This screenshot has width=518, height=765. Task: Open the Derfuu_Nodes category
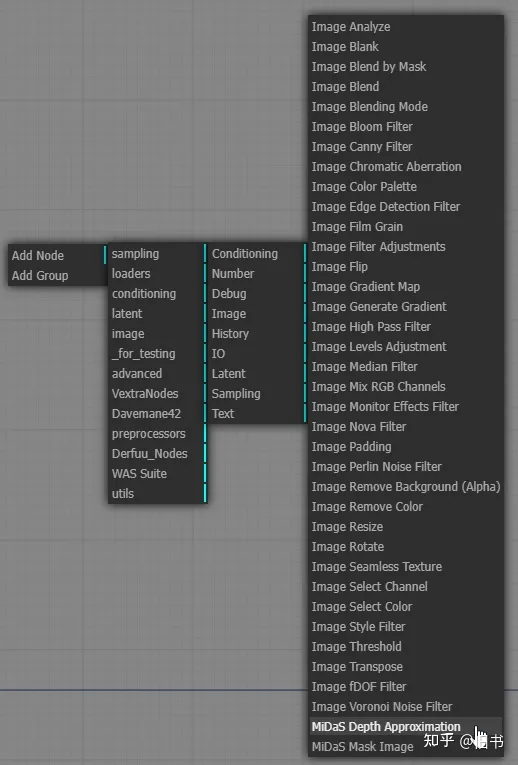(157, 454)
